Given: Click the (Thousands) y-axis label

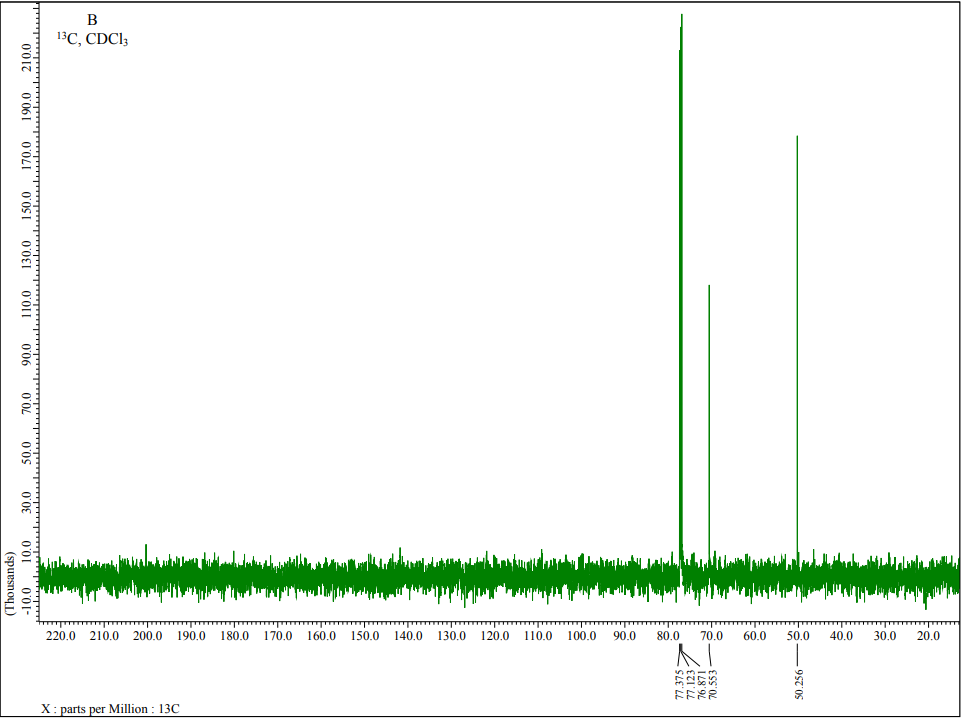Looking at the screenshot, I should 10,583.
